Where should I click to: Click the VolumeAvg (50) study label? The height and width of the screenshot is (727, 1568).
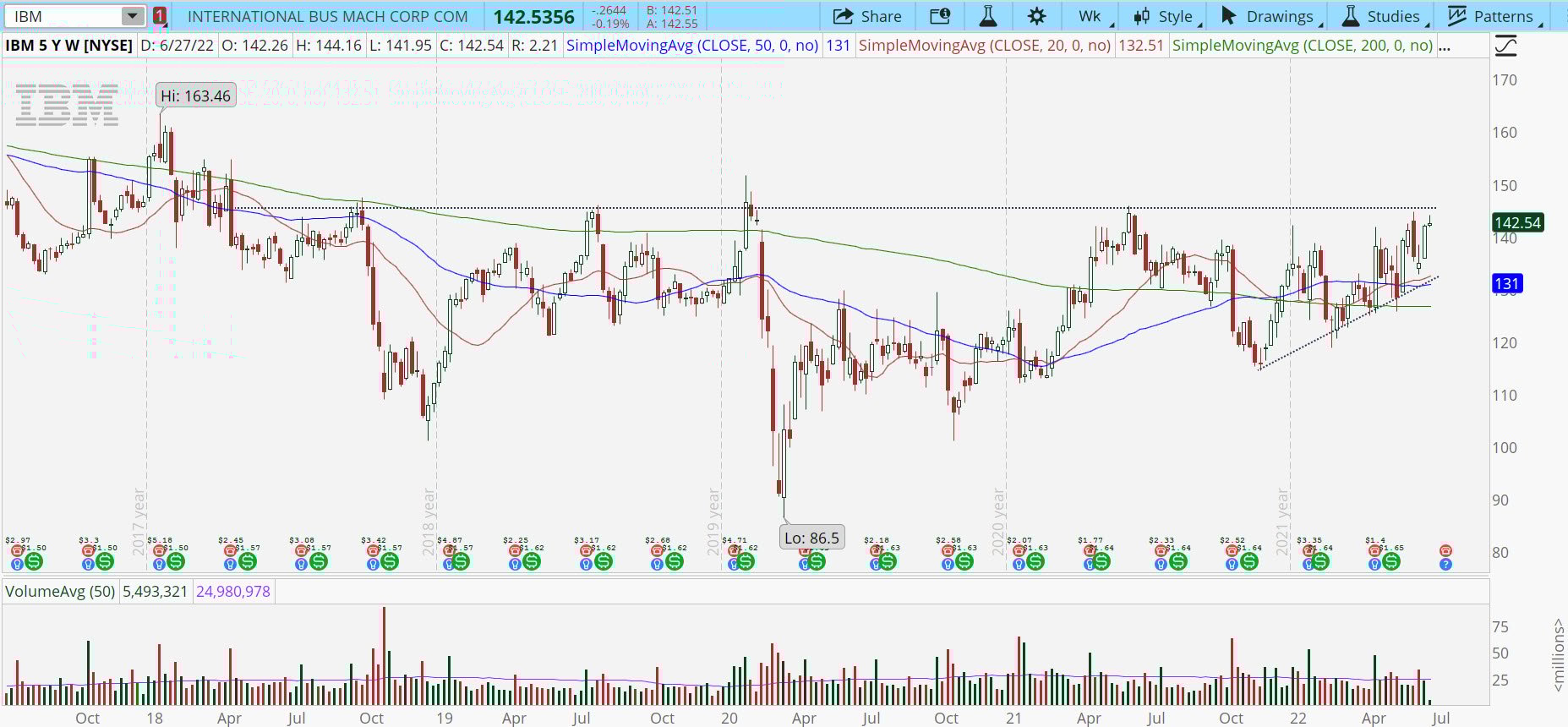(x=60, y=591)
